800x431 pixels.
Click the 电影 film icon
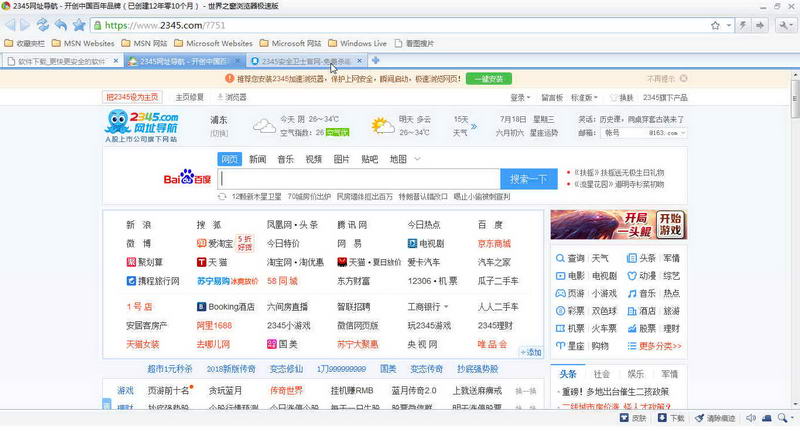click(560, 276)
